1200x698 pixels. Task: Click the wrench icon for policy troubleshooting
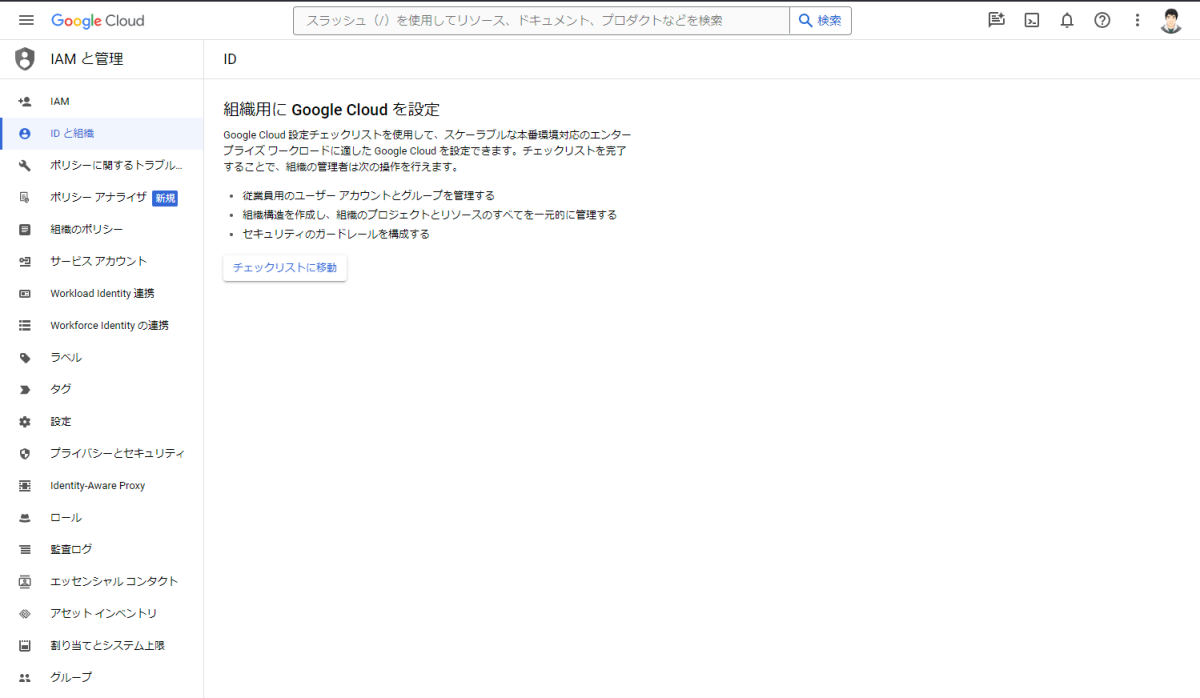click(x=25, y=165)
